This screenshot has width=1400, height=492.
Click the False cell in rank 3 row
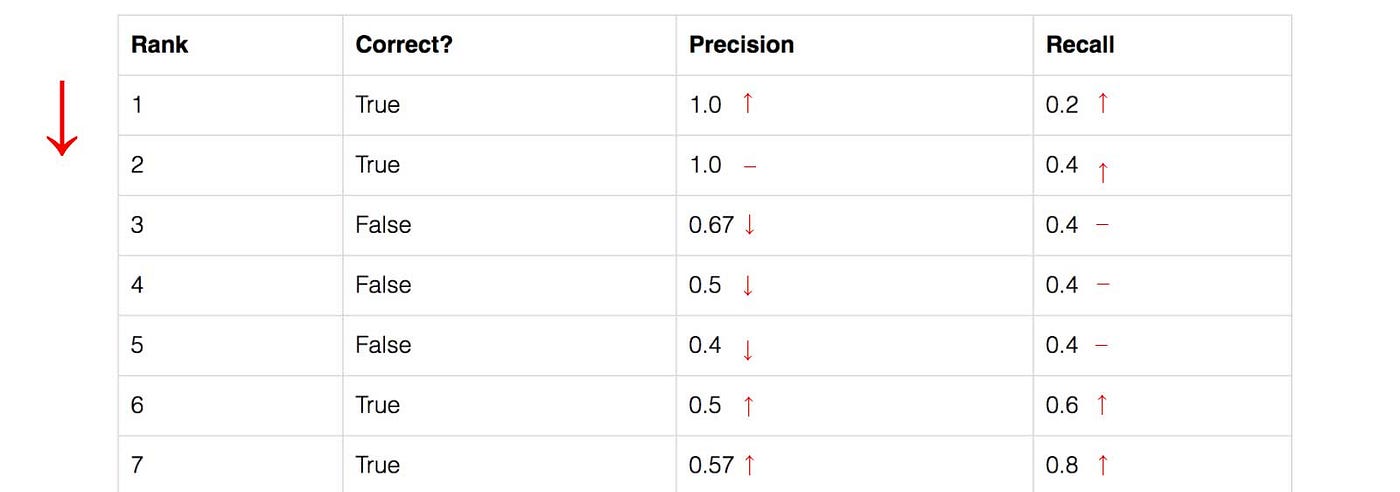coord(383,225)
